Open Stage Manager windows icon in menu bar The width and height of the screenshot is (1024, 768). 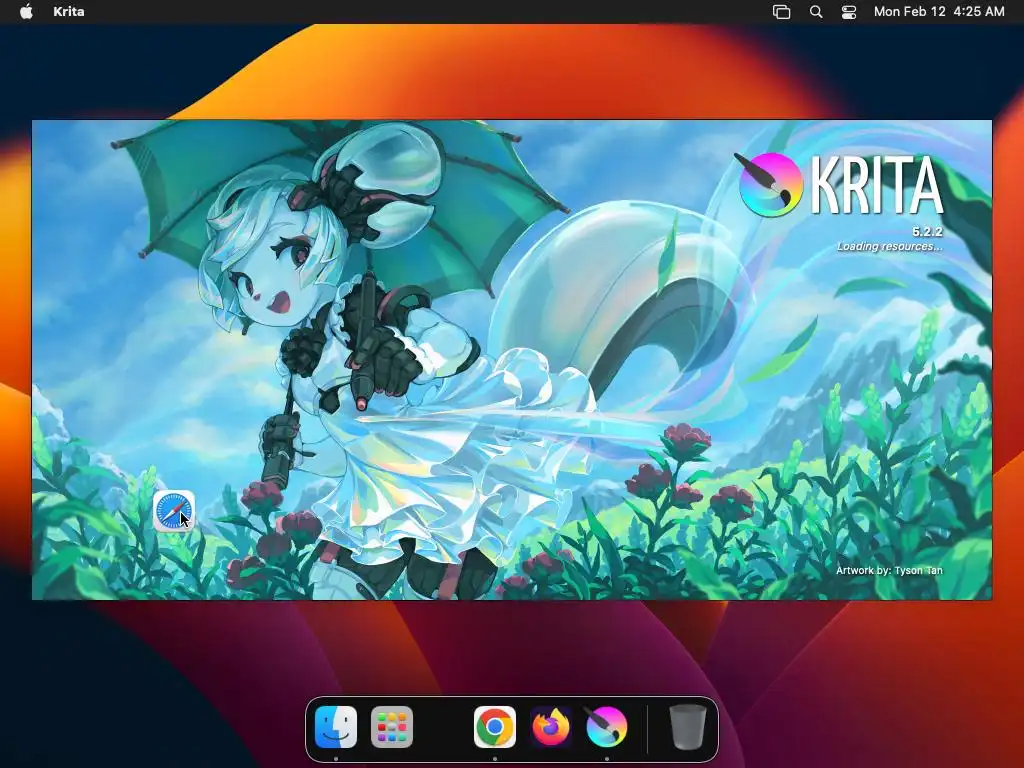coord(782,12)
